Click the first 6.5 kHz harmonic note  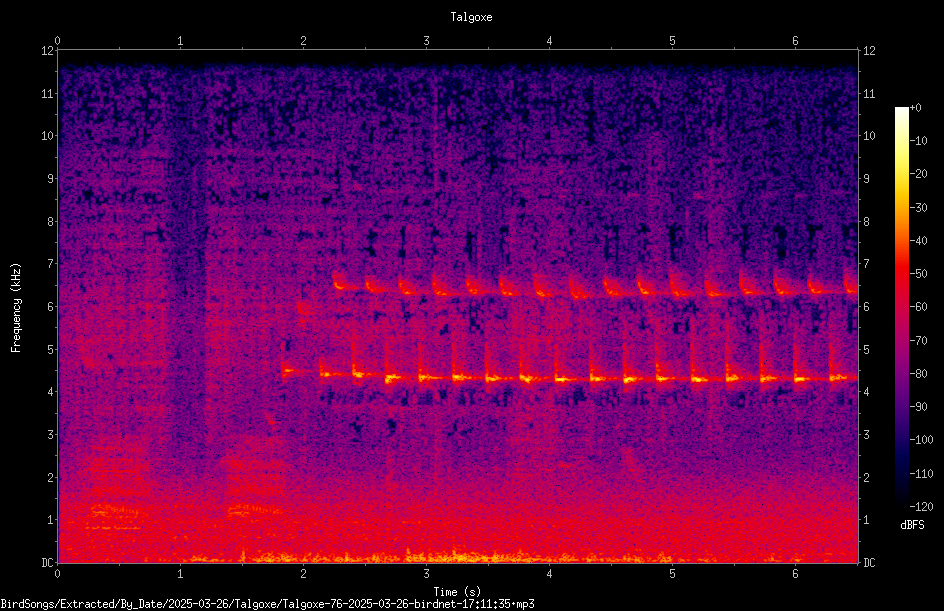pyautogui.click(x=338, y=284)
